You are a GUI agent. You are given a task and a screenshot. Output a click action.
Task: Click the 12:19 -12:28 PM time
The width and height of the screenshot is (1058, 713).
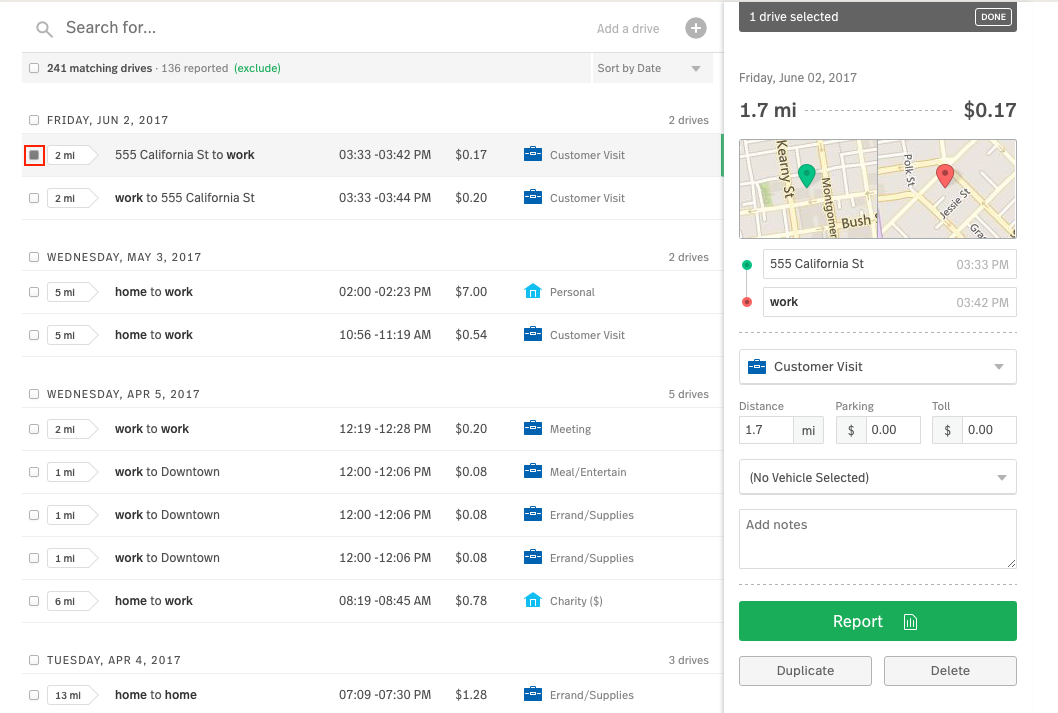click(385, 428)
